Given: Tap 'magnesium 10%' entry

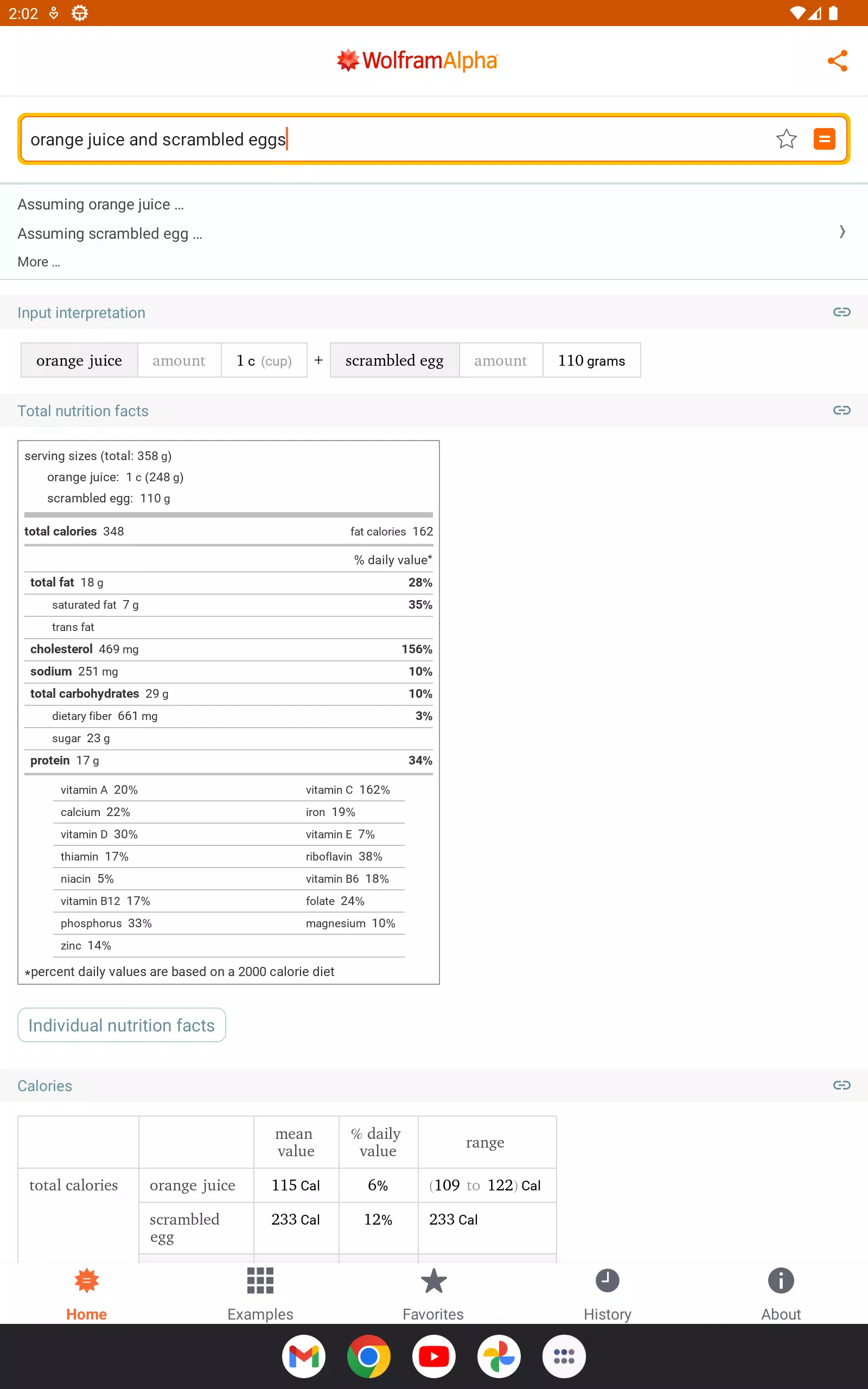Looking at the screenshot, I should [x=351, y=923].
